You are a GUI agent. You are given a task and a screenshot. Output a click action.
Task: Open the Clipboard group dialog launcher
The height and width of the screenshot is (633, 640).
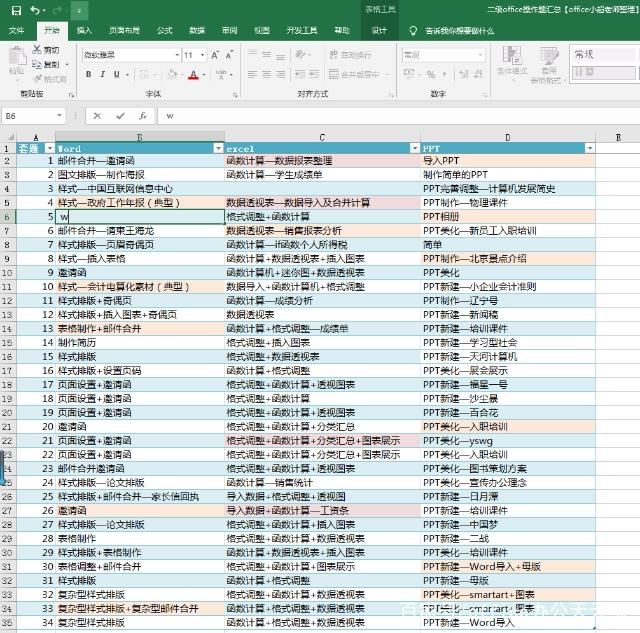point(71,95)
